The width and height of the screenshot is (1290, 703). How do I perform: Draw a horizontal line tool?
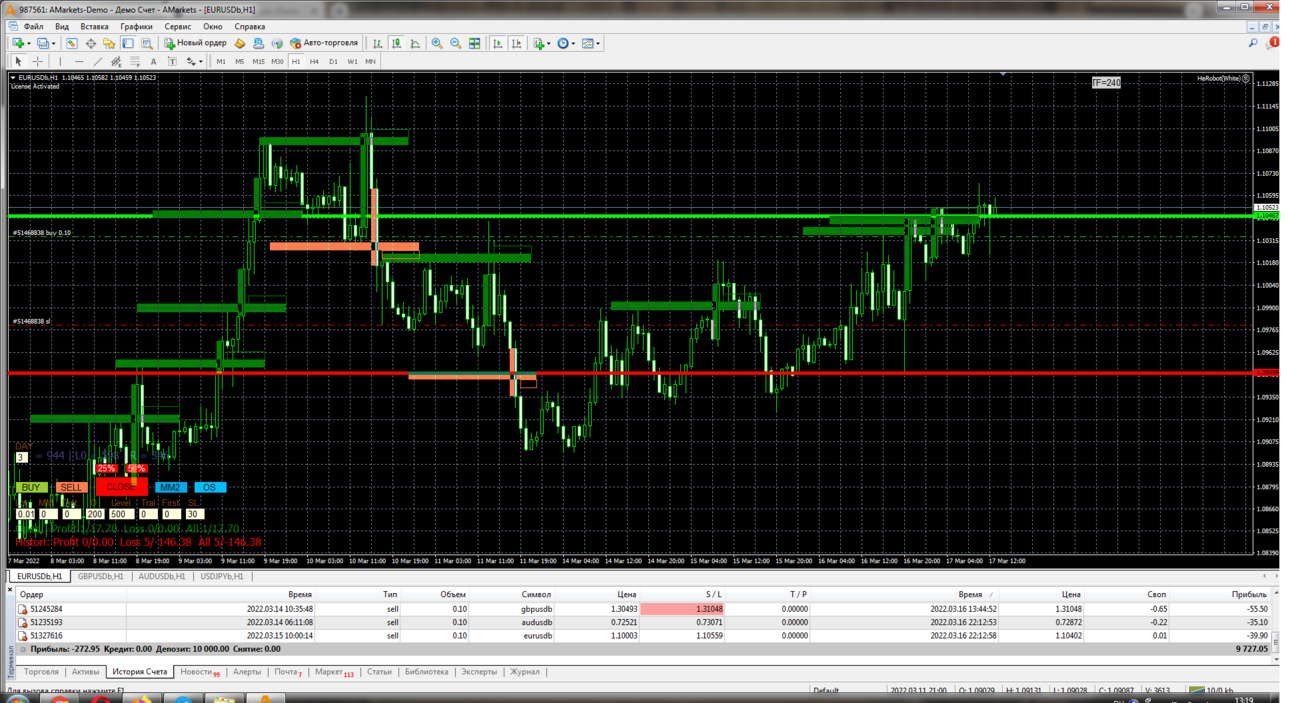tap(79, 62)
